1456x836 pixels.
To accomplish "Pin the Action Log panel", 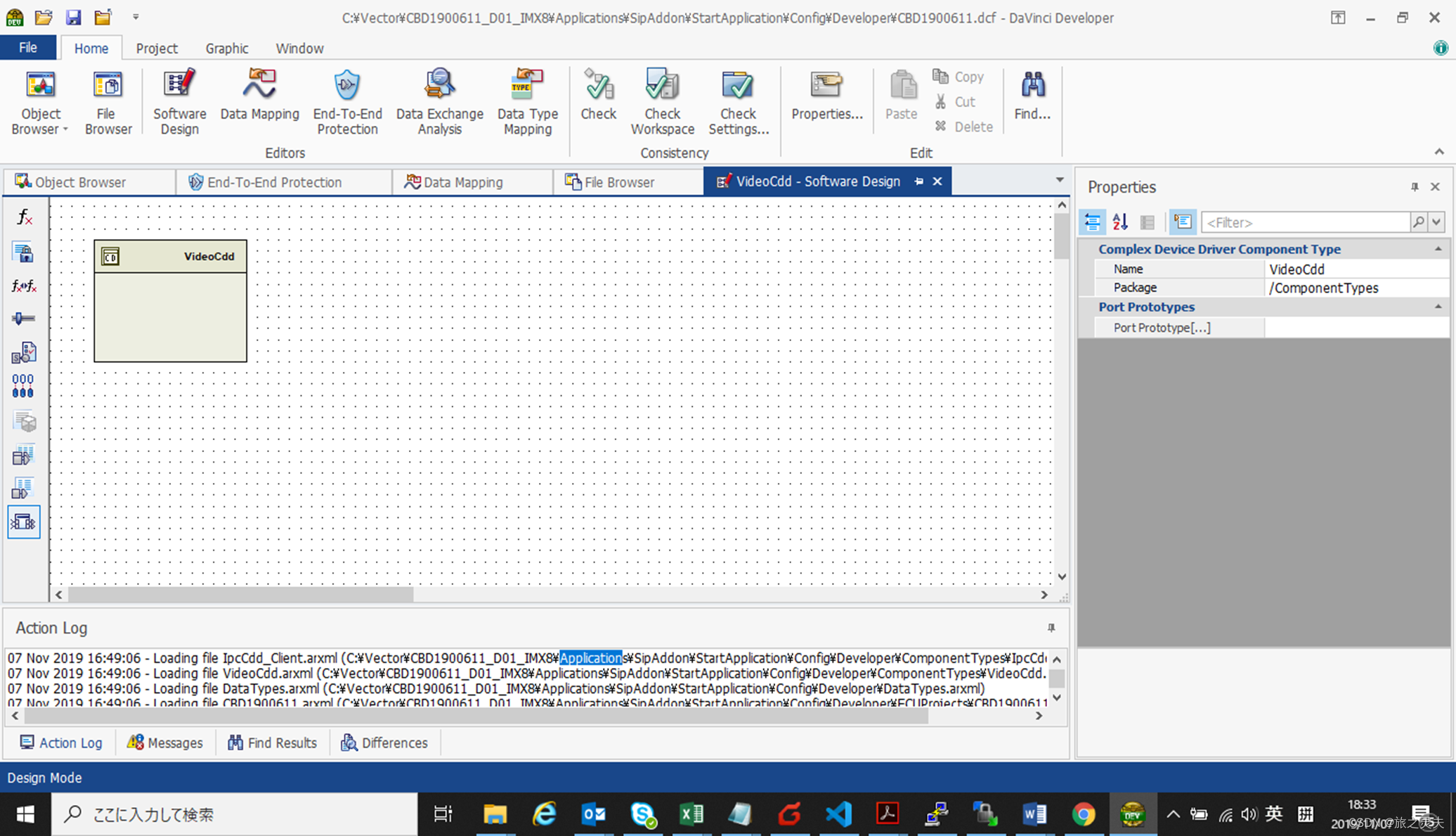I will (1051, 628).
